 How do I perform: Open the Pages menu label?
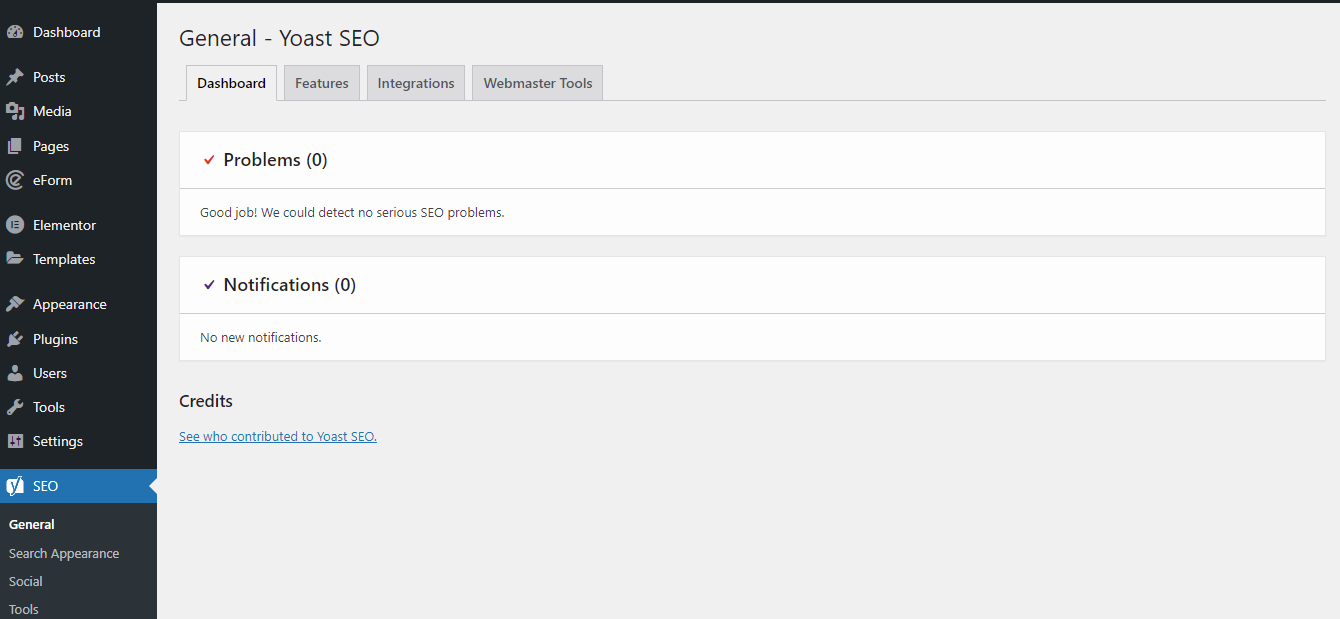[x=51, y=146]
